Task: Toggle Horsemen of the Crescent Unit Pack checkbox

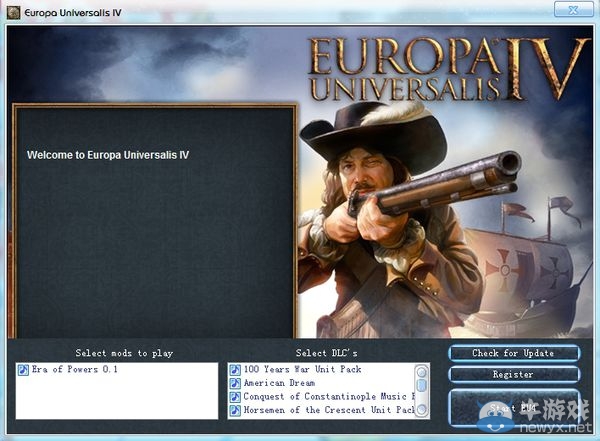Action: (235, 410)
